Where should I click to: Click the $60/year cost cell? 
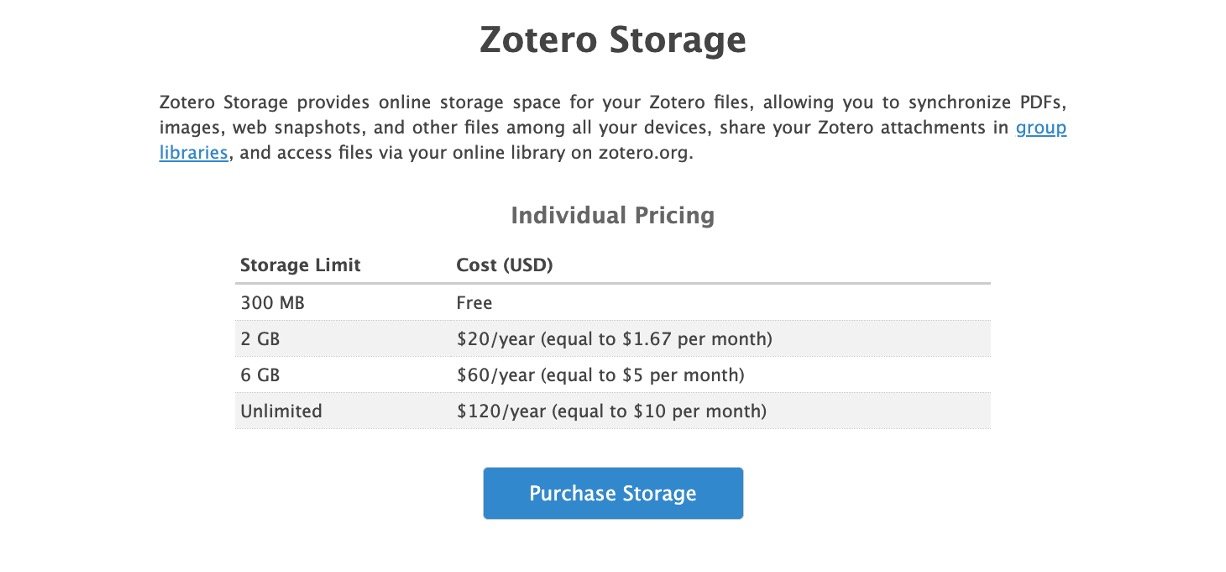(x=600, y=375)
